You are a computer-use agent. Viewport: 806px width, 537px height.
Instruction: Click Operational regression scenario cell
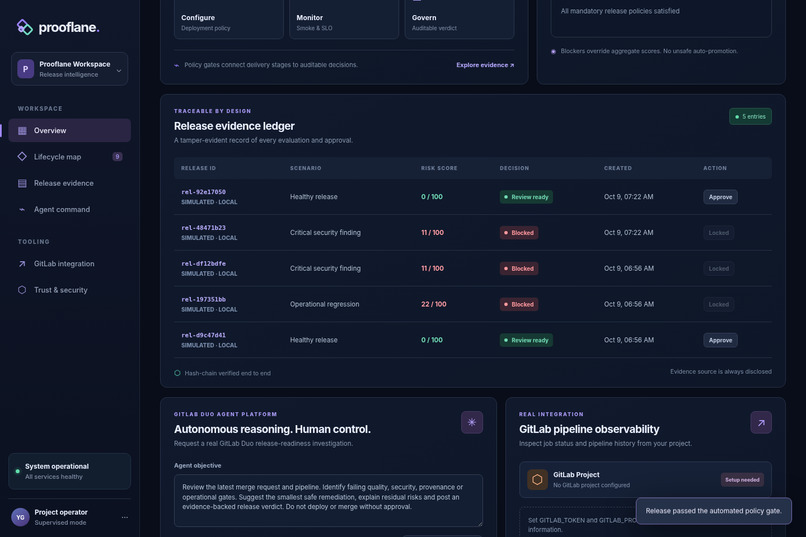click(324, 304)
